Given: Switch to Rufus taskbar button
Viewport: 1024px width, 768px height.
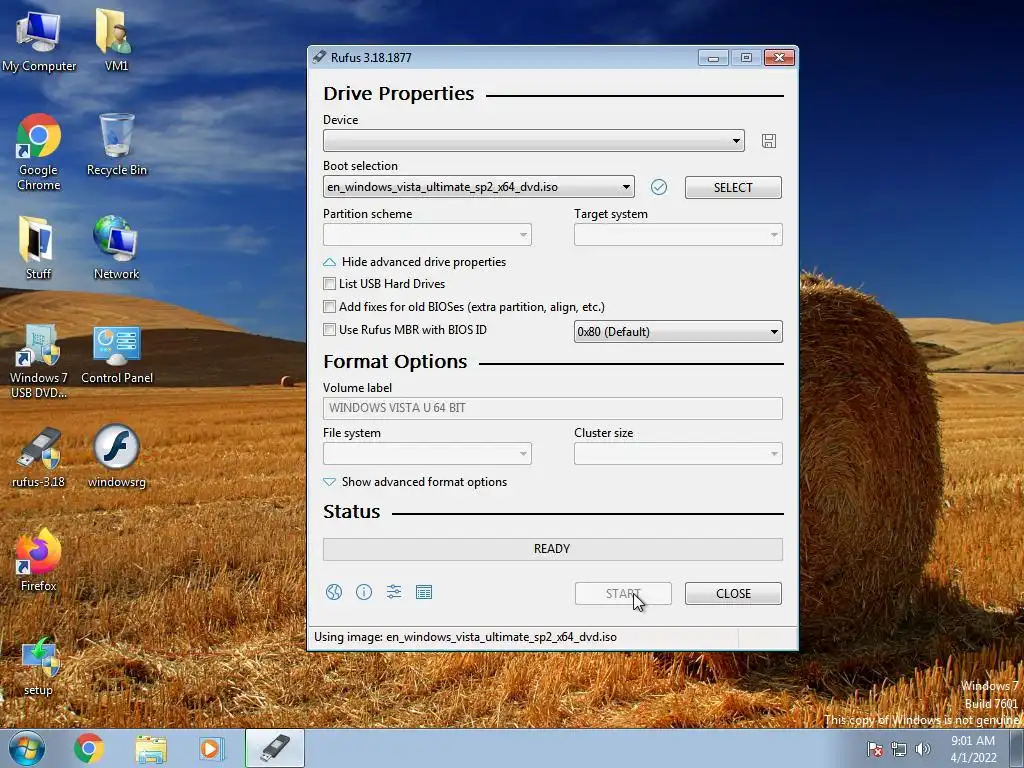Looking at the screenshot, I should 274,748.
